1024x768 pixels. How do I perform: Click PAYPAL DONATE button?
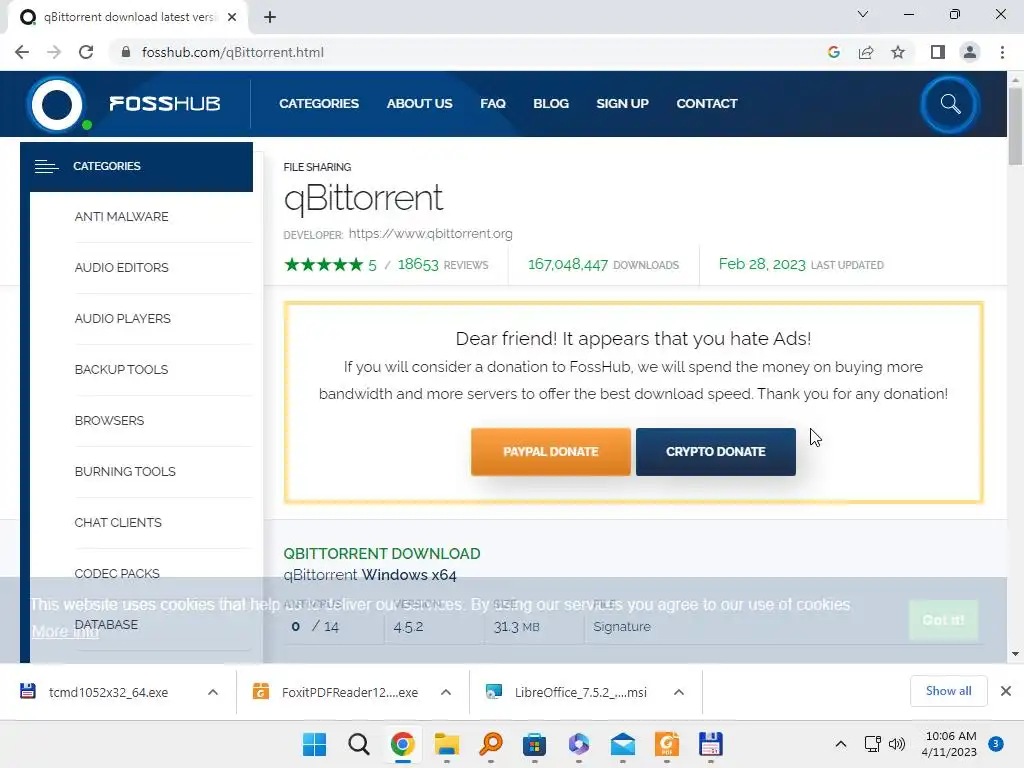click(551, 452)
